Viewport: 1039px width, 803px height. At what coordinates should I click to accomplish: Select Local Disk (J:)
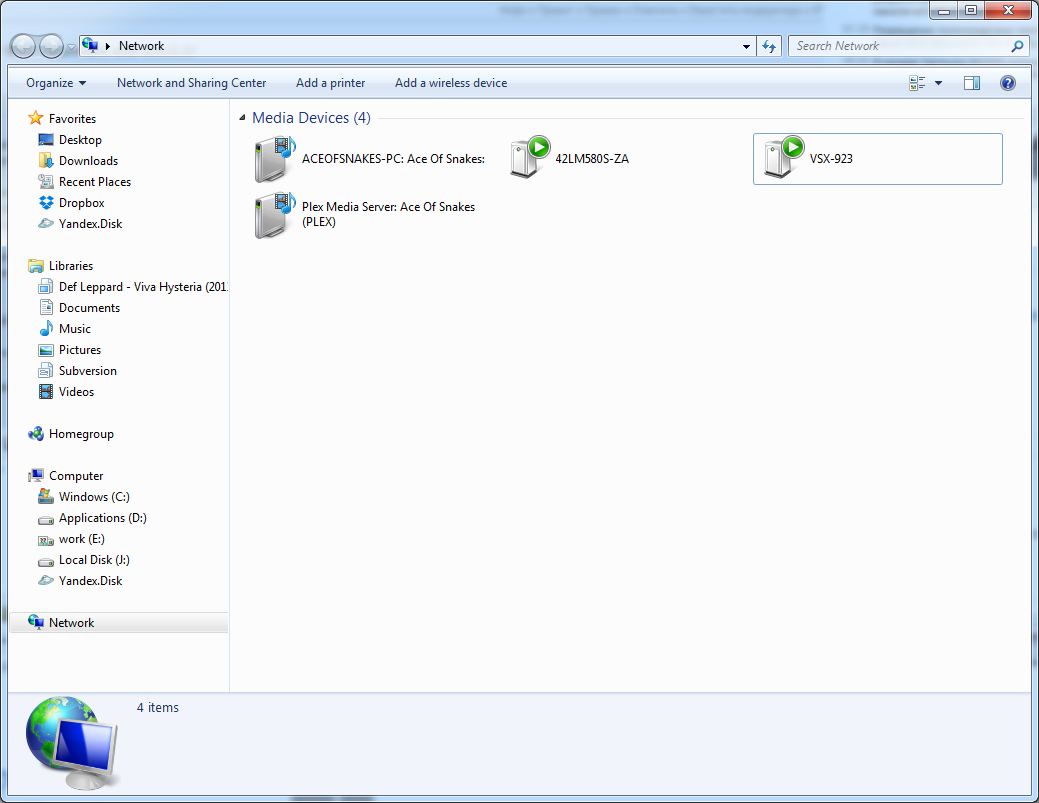click(94, 560)
